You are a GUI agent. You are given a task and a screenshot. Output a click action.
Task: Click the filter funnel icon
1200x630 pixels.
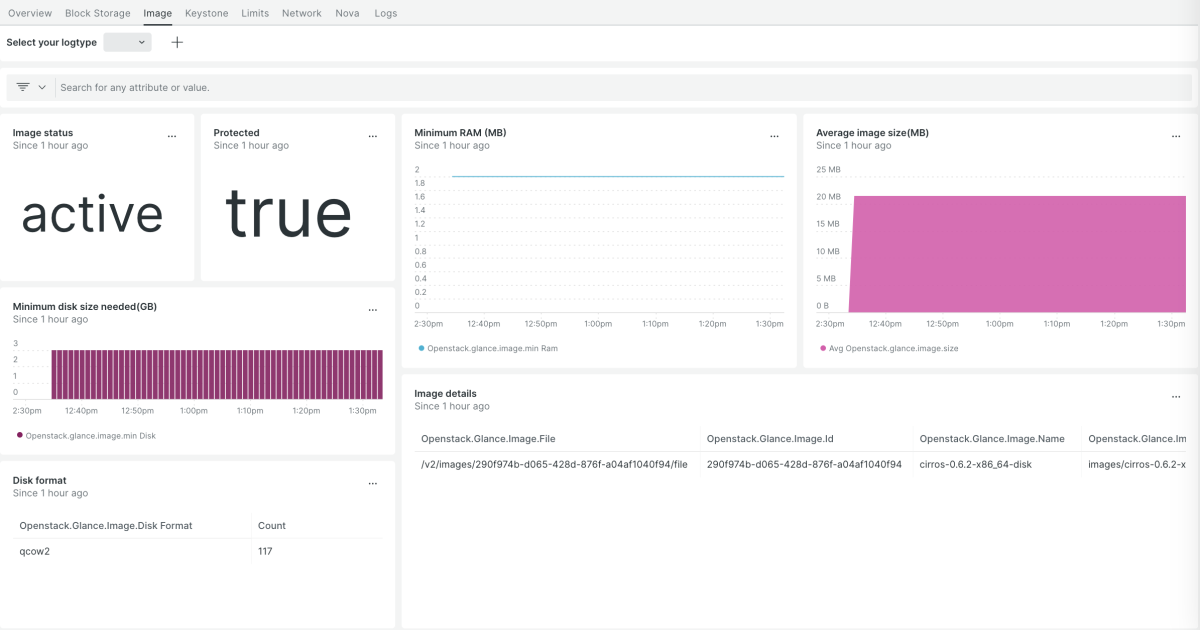tap(22, 87)
